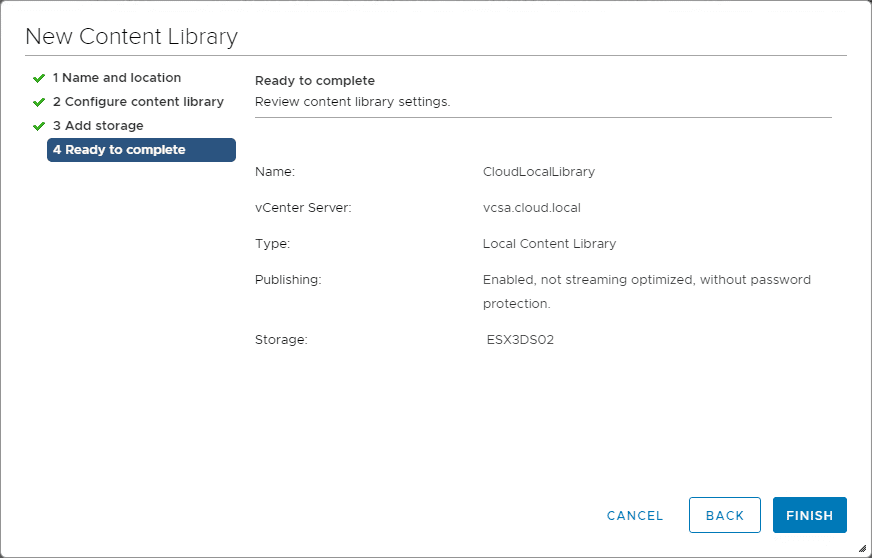This screenshot has height=558, width=872.
Task: Click the CloudLocalLibrary name value
Action: click(538, 172)
